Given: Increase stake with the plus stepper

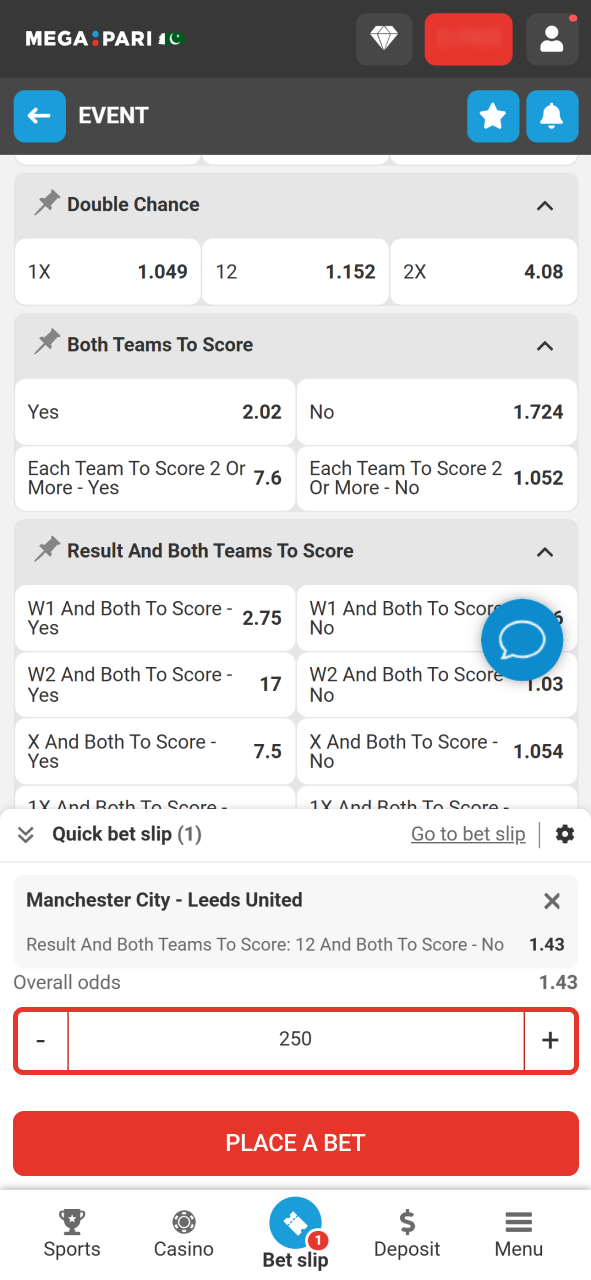Looking at the screenshot, I should pos(550,1040).
